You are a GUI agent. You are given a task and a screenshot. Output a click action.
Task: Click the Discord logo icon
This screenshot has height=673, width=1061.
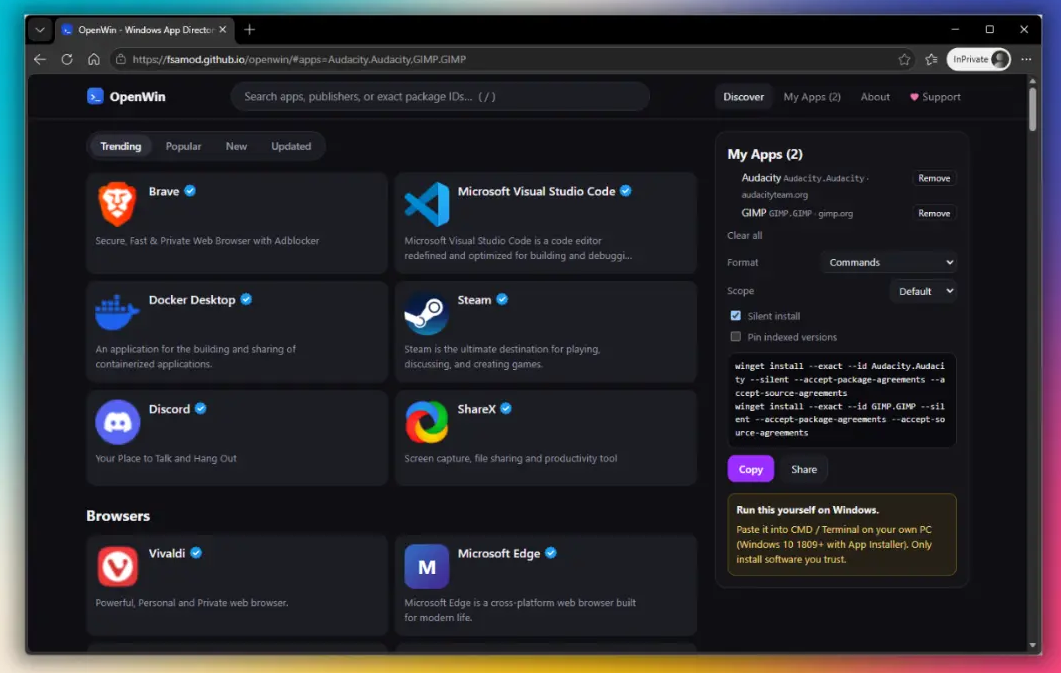point(117,421)
